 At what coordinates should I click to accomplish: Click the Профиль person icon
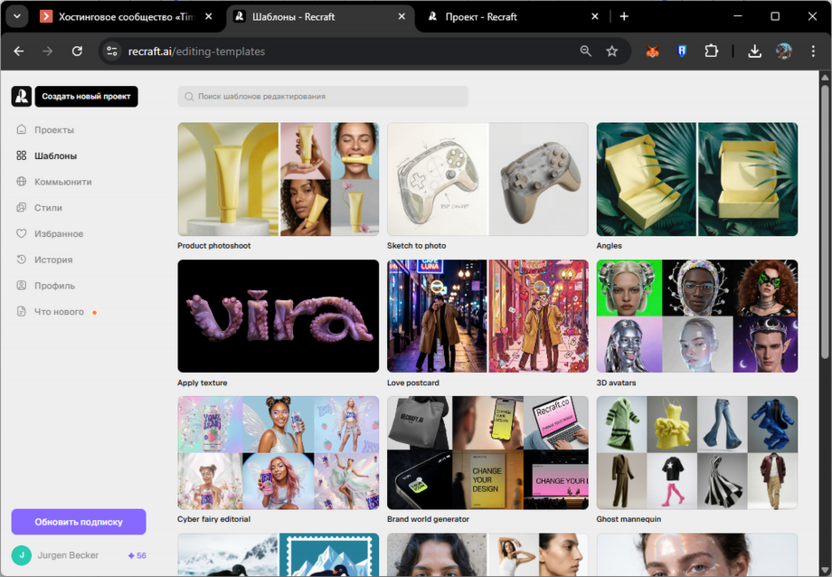pos(21,286)
